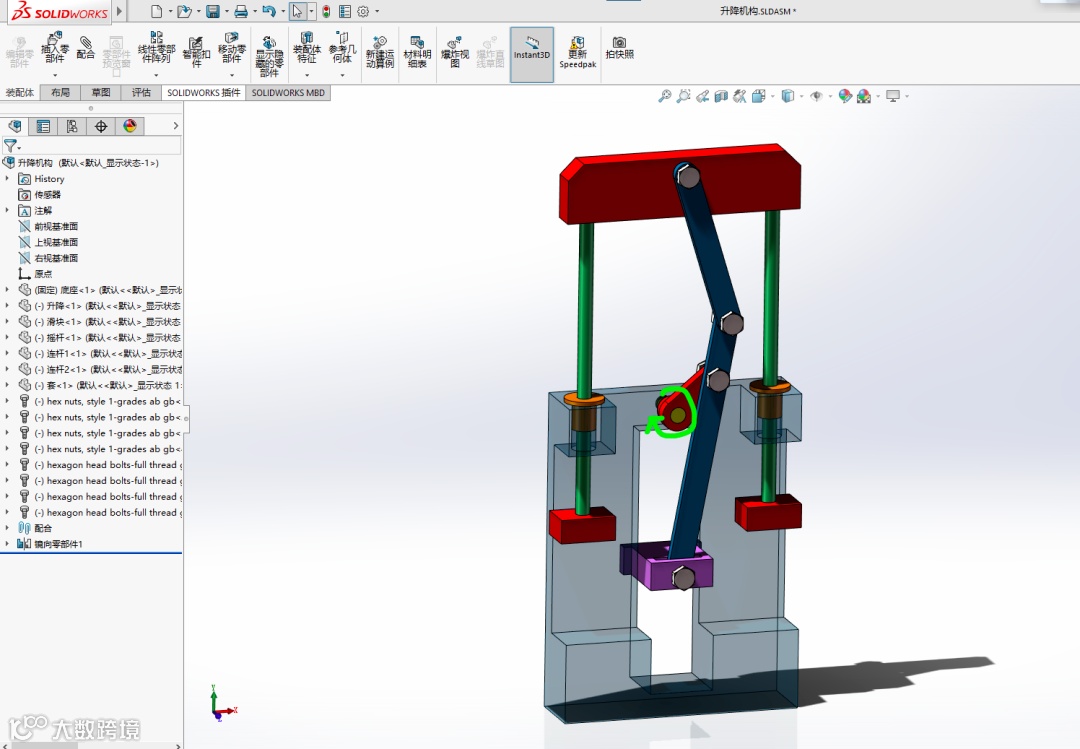
Task: Click the tree filter funnel icon
Action: (x=11, y=145)
